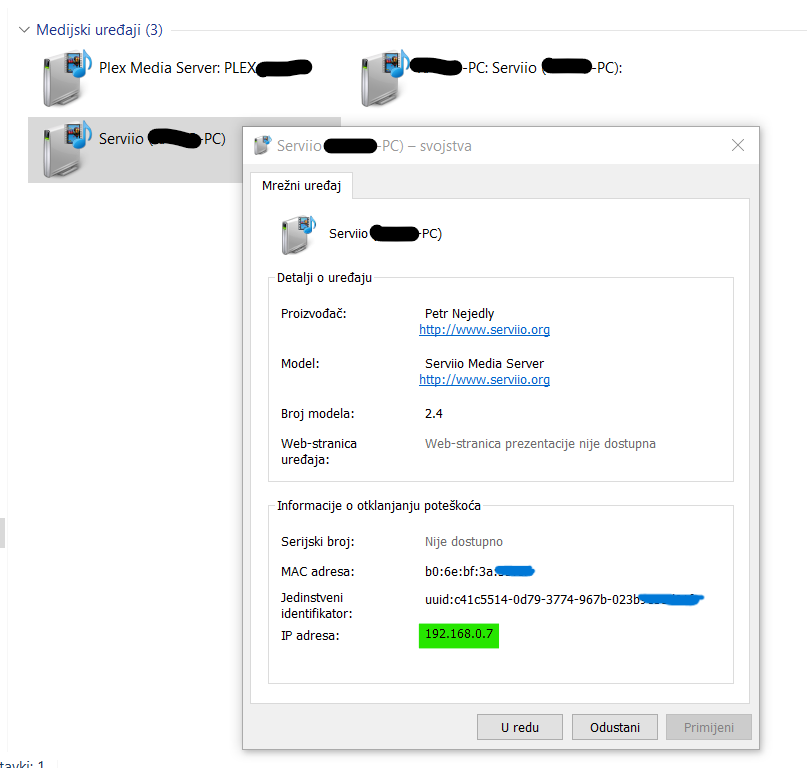Click Informacije o otklanjanju poteškoća group title
807x768 pixels.
tap(379, 506)
